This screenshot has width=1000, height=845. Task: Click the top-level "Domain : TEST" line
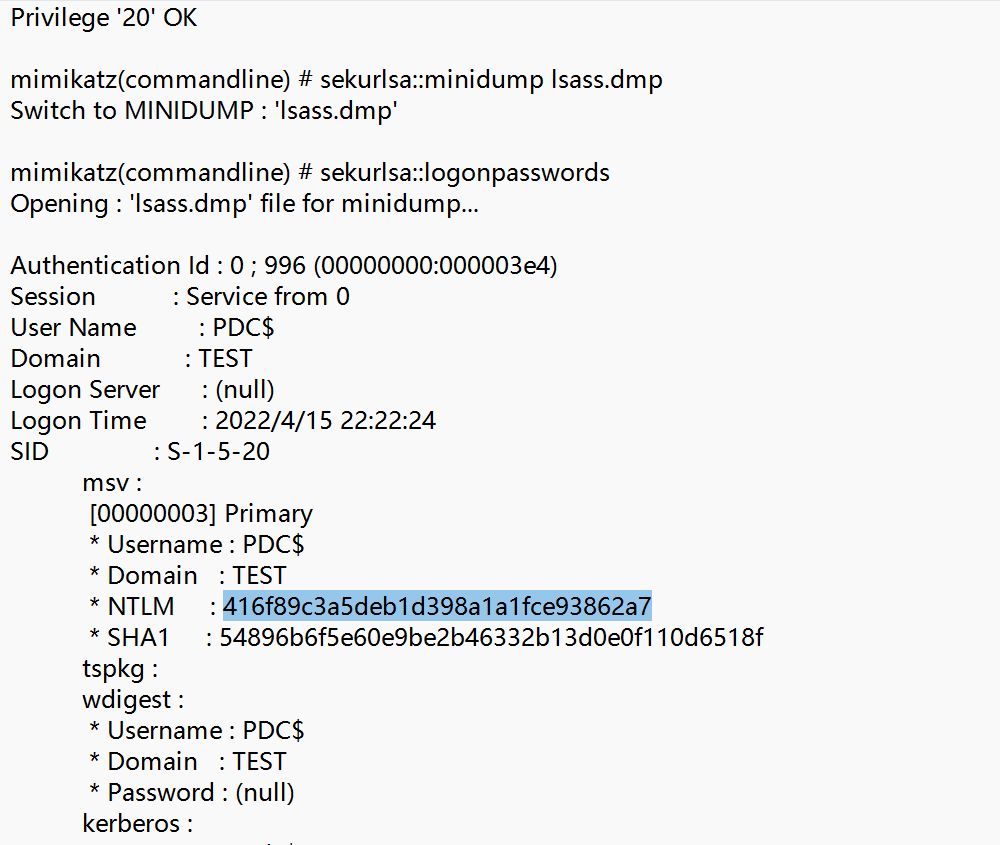point(131,358)
